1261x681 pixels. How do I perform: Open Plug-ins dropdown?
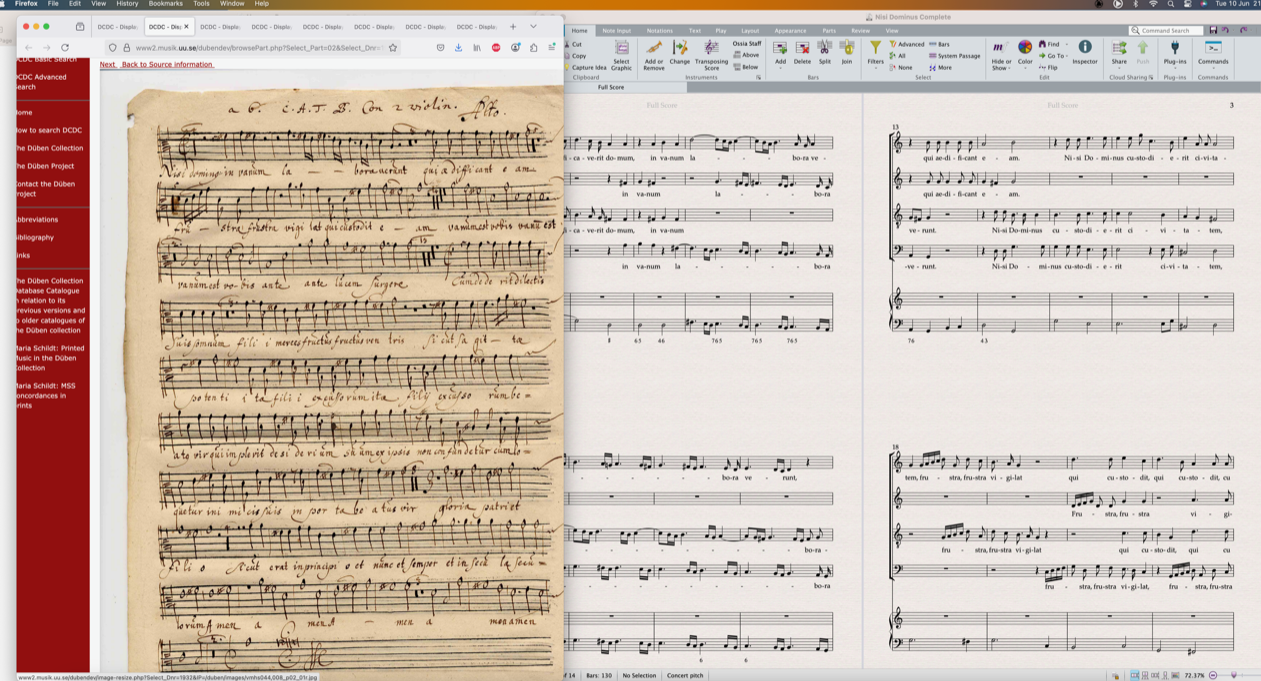(x=1175, y=53)
